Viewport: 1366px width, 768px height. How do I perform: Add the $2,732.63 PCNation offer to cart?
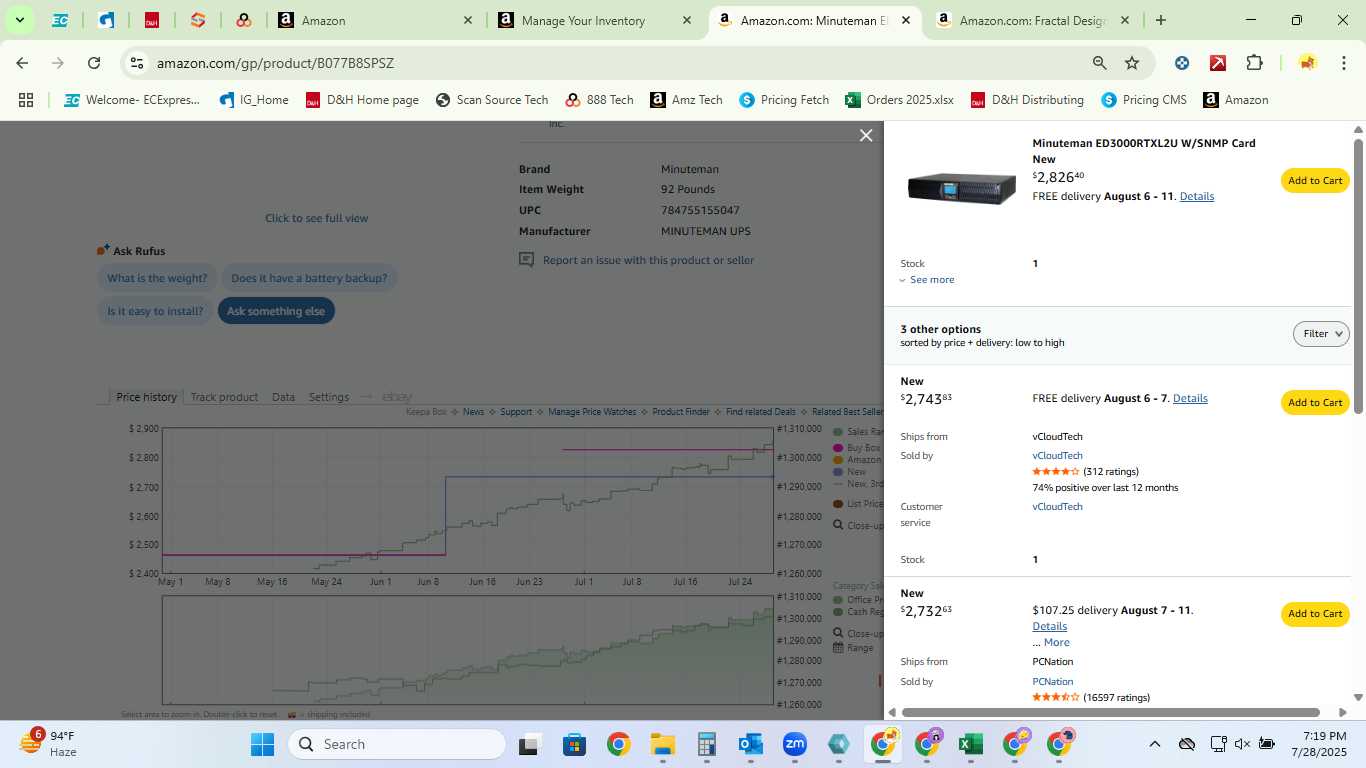[1315, 614]
